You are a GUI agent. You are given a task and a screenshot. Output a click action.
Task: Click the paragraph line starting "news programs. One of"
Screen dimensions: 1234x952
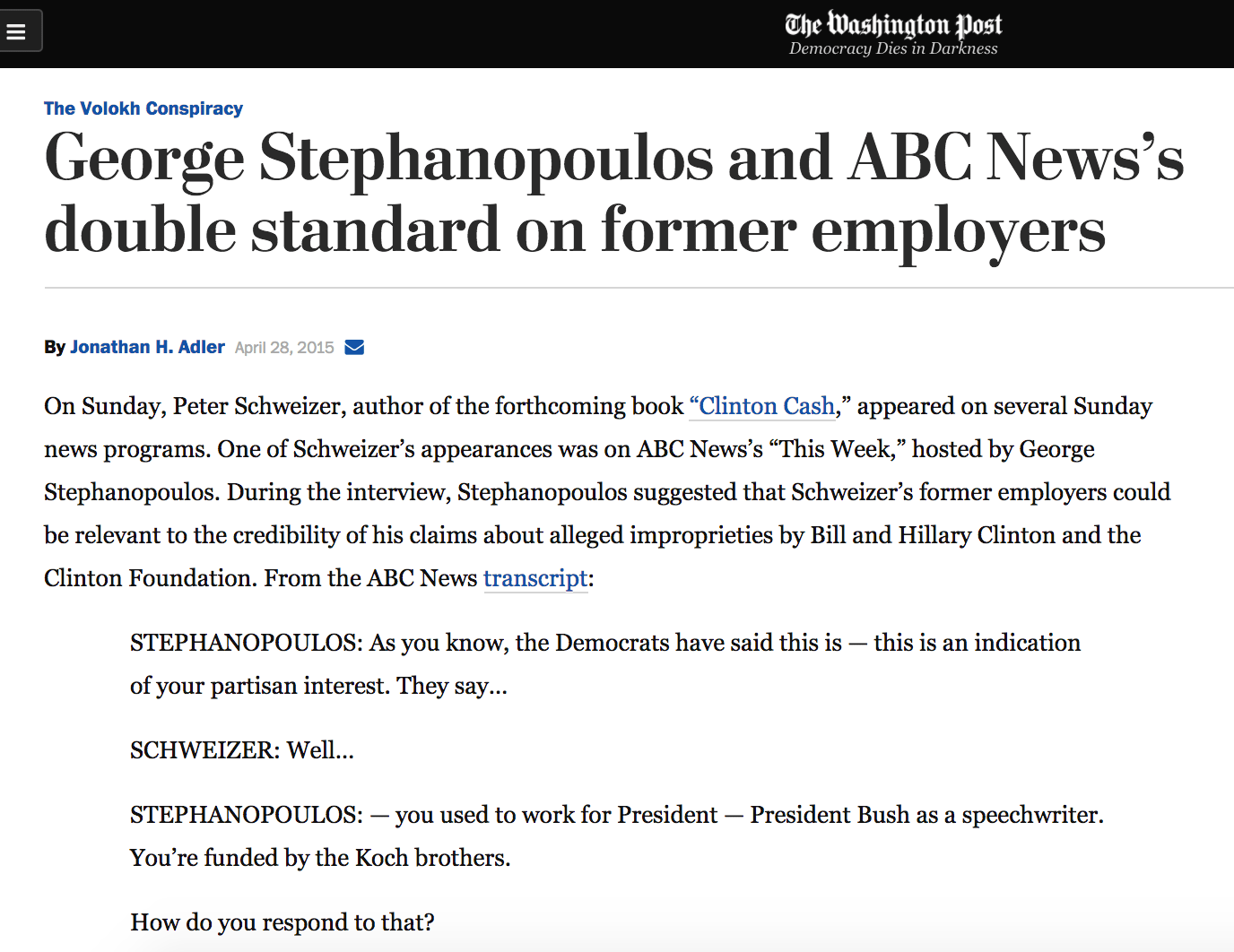coord(569,449)
